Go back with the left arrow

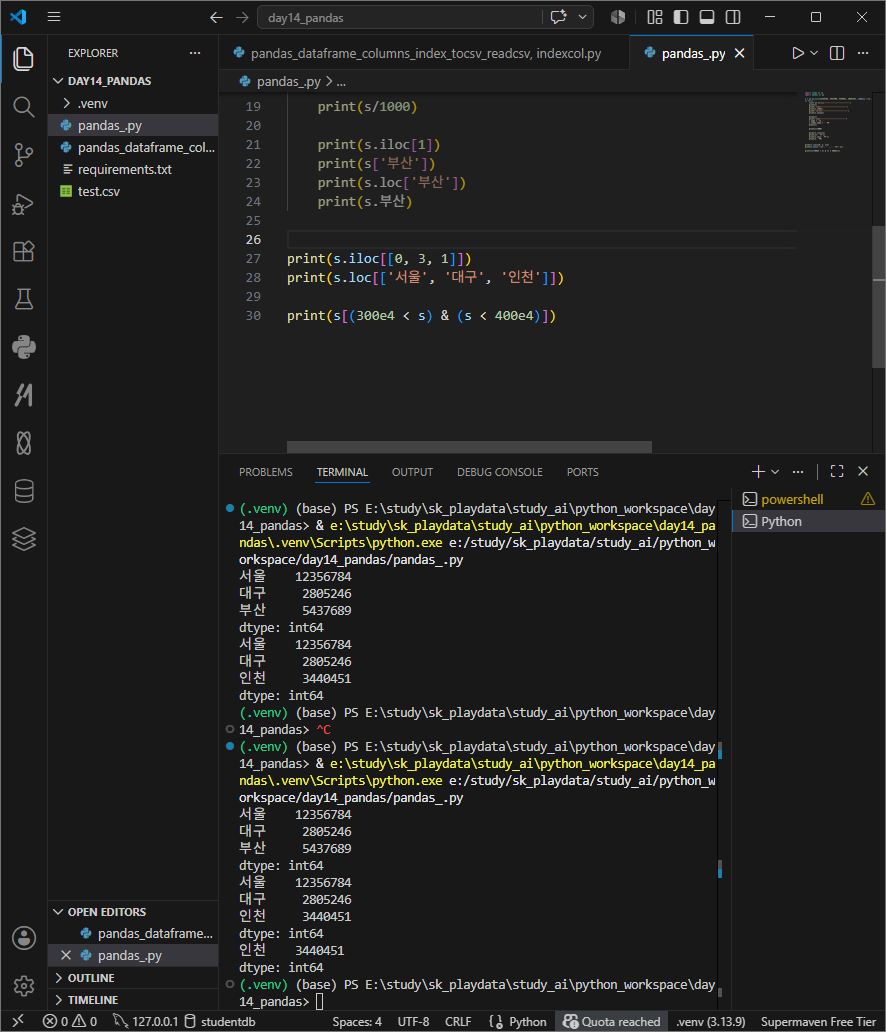point(216,18)
